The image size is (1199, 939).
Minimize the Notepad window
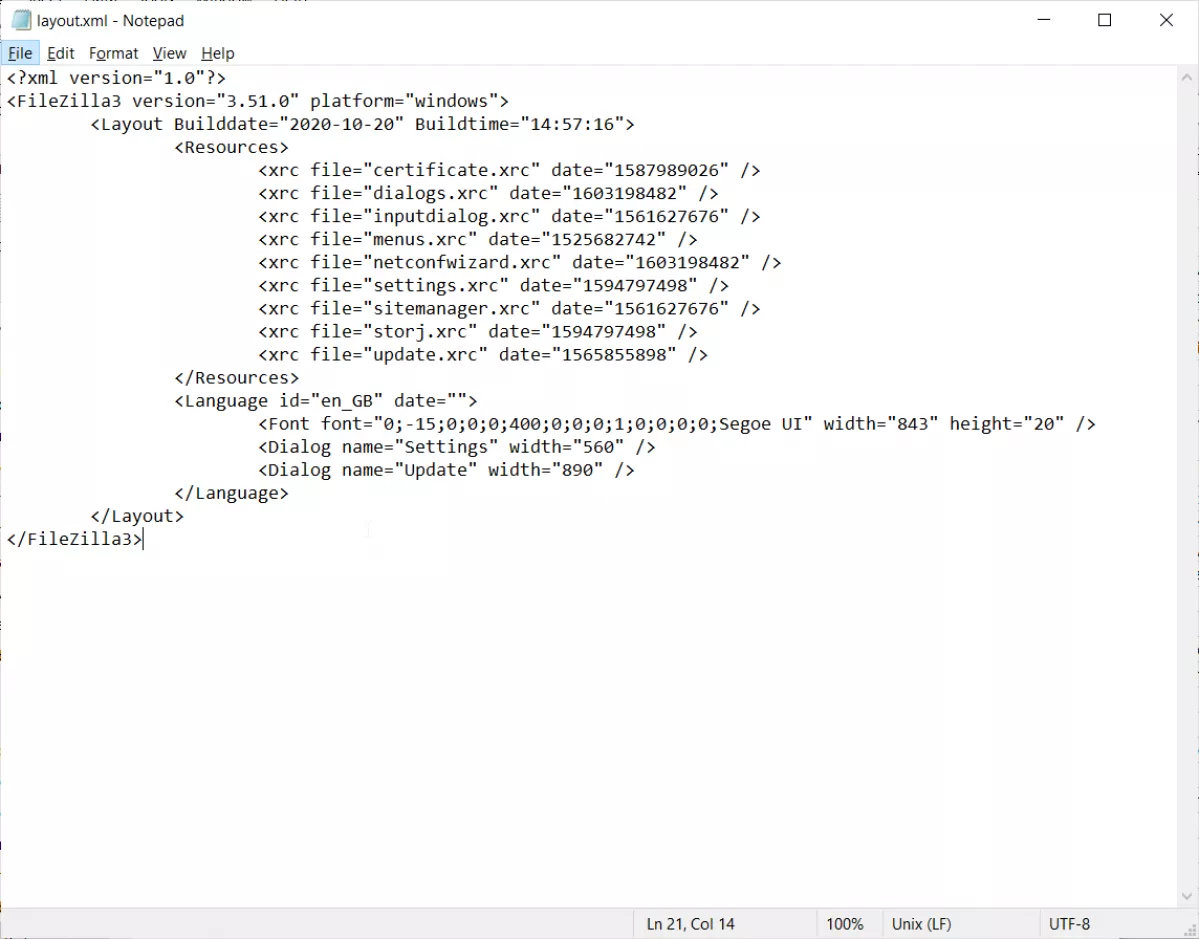[1044, 21]
